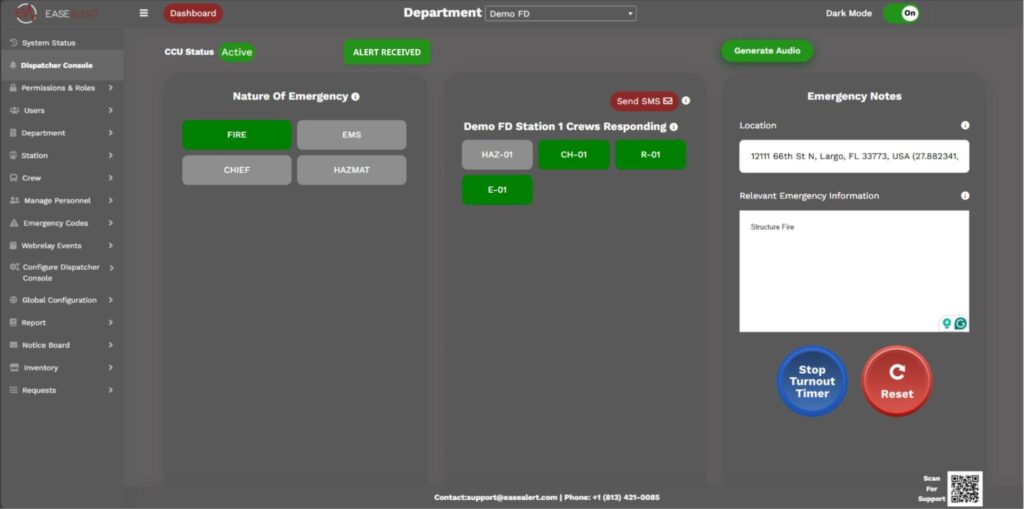Click the Grammarly icon in notes box

coord(961,323)
